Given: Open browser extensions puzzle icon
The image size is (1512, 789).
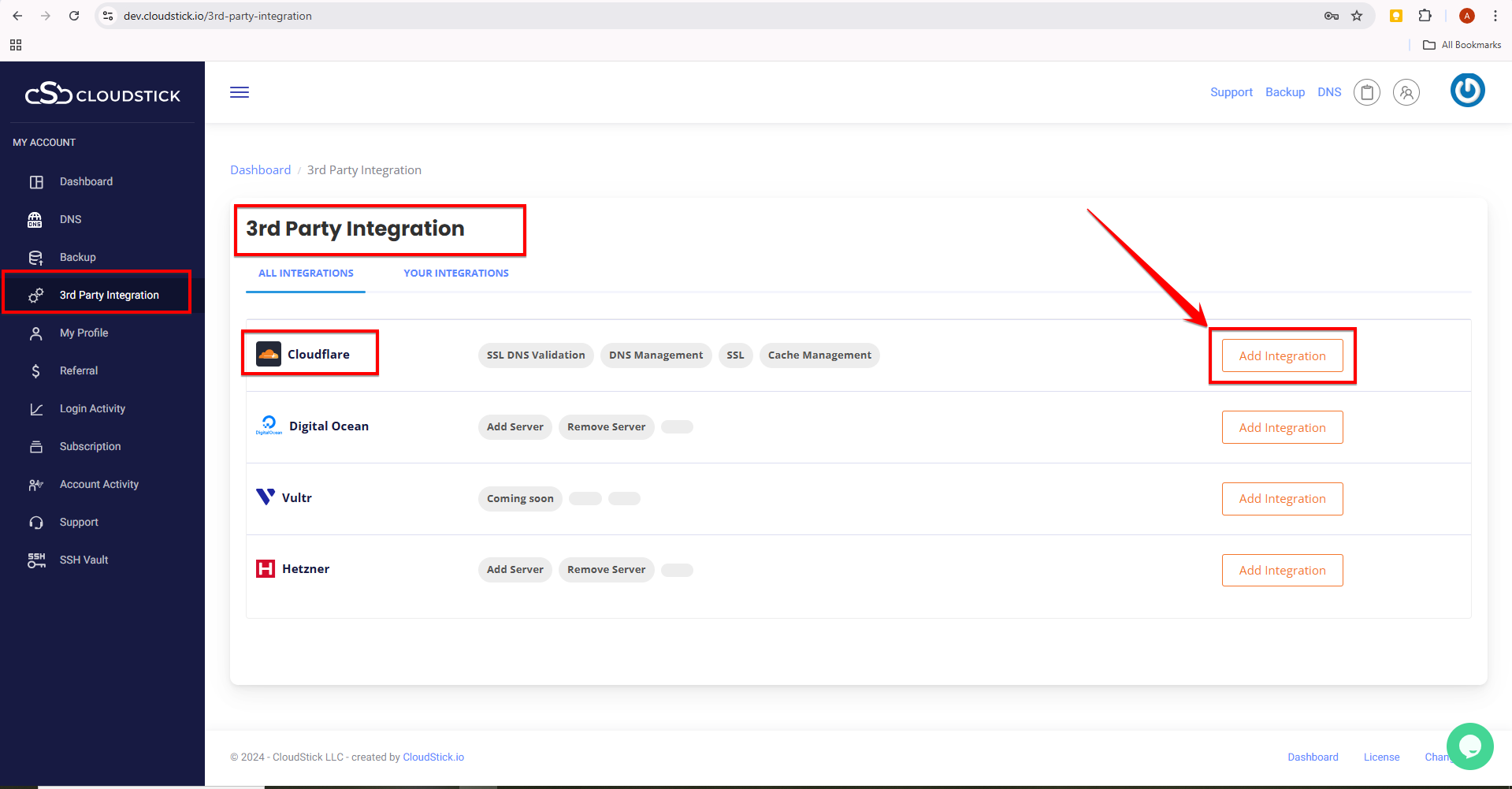Looking at the screenshot, I should [x=1425, y=16].
